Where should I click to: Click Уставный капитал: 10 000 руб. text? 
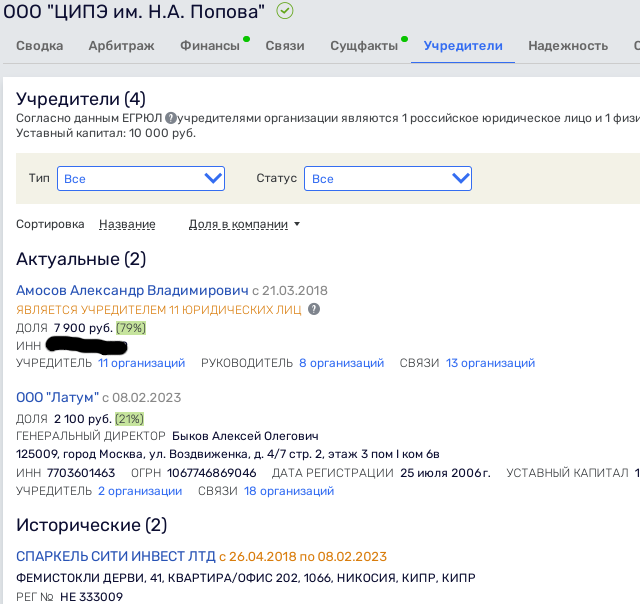106,133
